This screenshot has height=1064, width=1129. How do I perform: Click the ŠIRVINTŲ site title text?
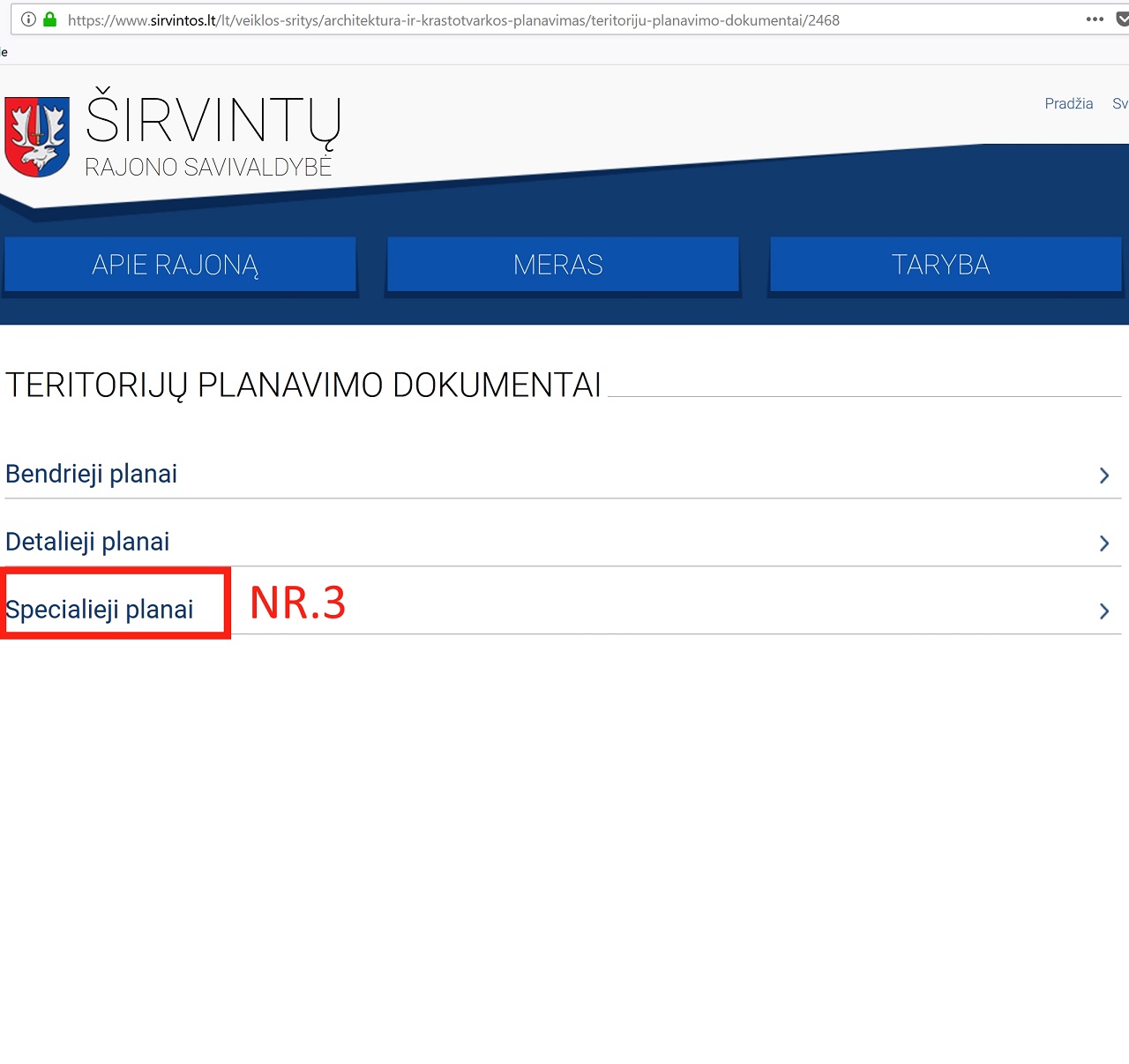213,121
